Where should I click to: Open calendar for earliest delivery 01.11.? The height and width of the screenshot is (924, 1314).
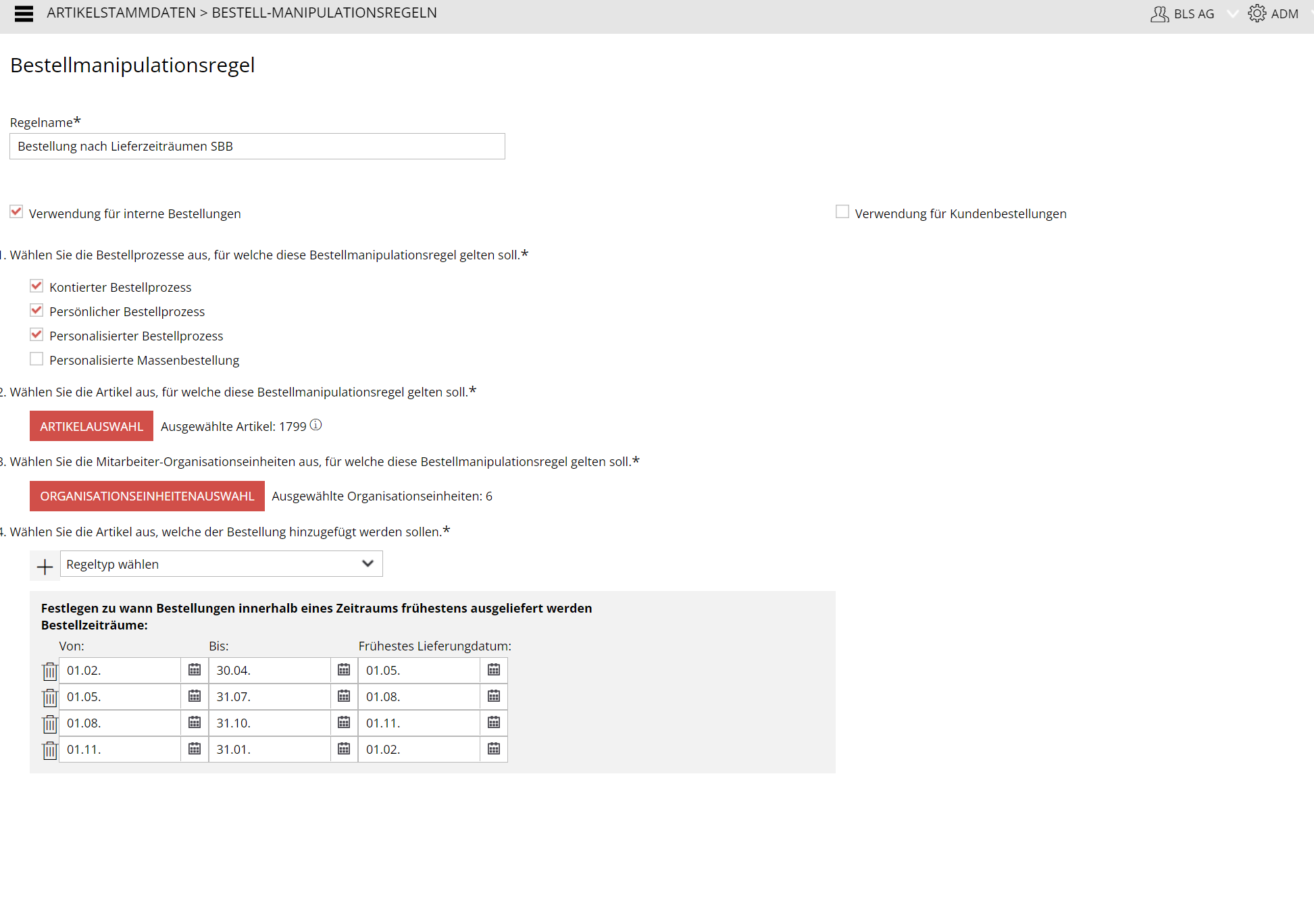pos(494,723)
